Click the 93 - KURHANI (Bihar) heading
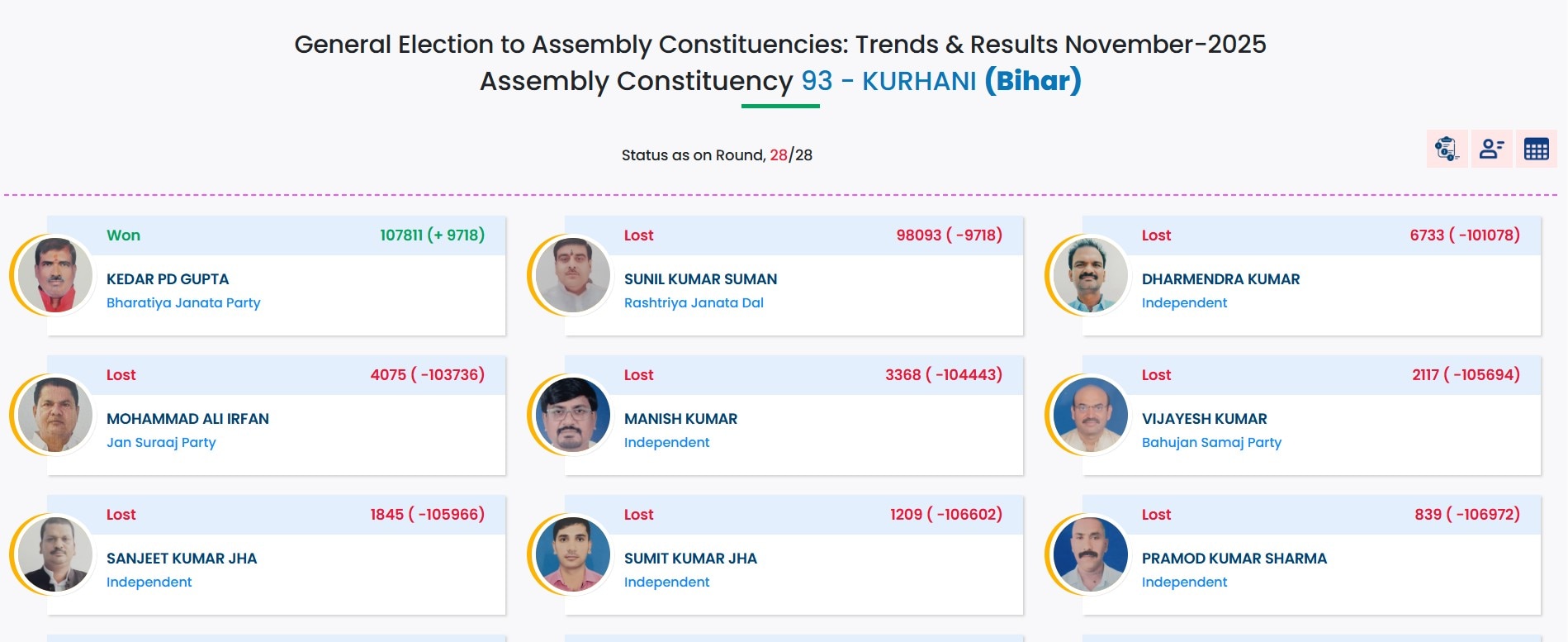Viewport: 1568px width, 642px height. click(x=940, y=81)
